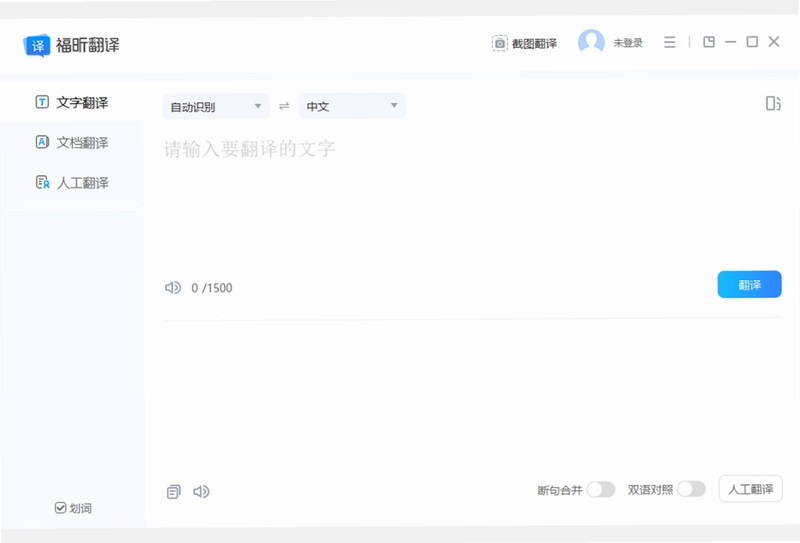800x543 pixels.
Task: Open the 中文 target language dropdown
Action: point(352,106)
